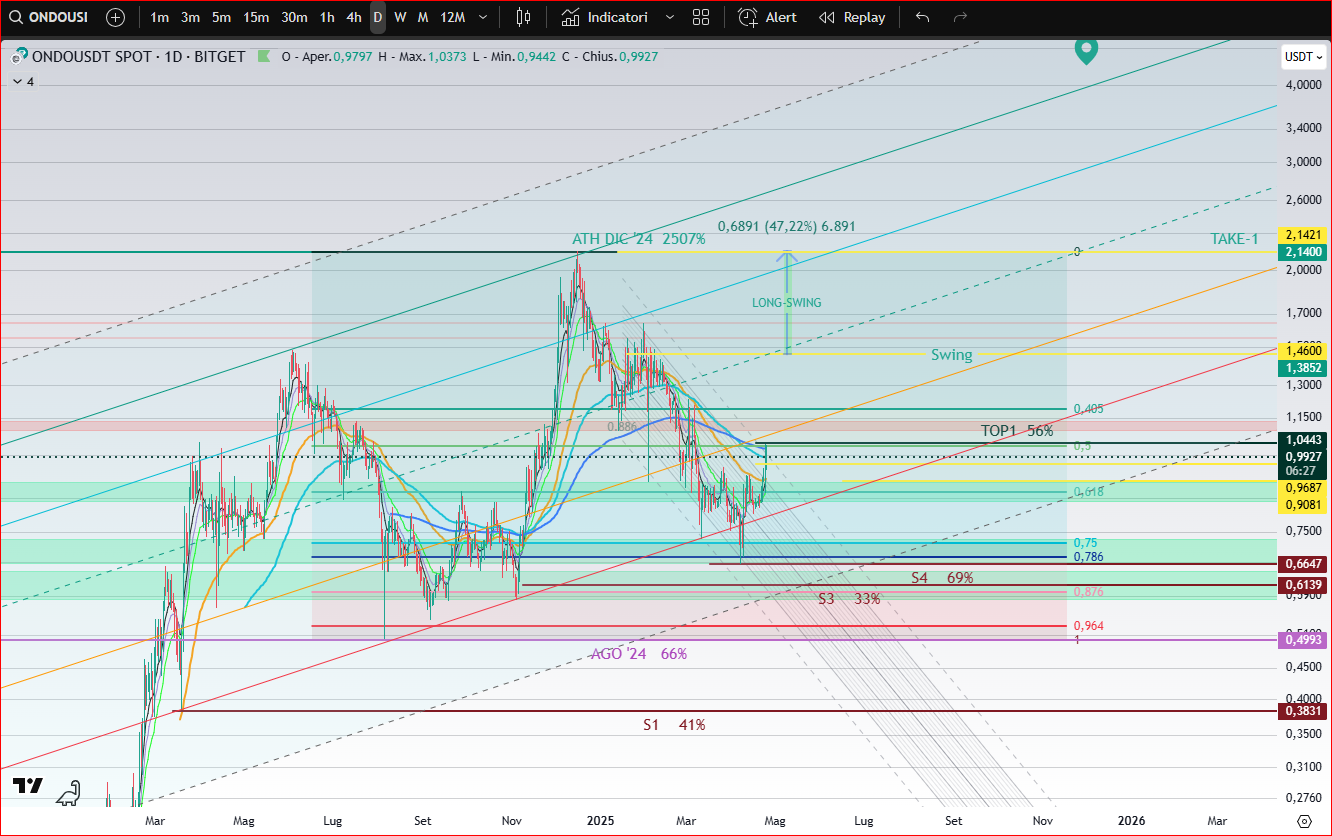Click the undo arrow icon
The width and height of the screenshot is (1332, 836).
click(922, 17)
